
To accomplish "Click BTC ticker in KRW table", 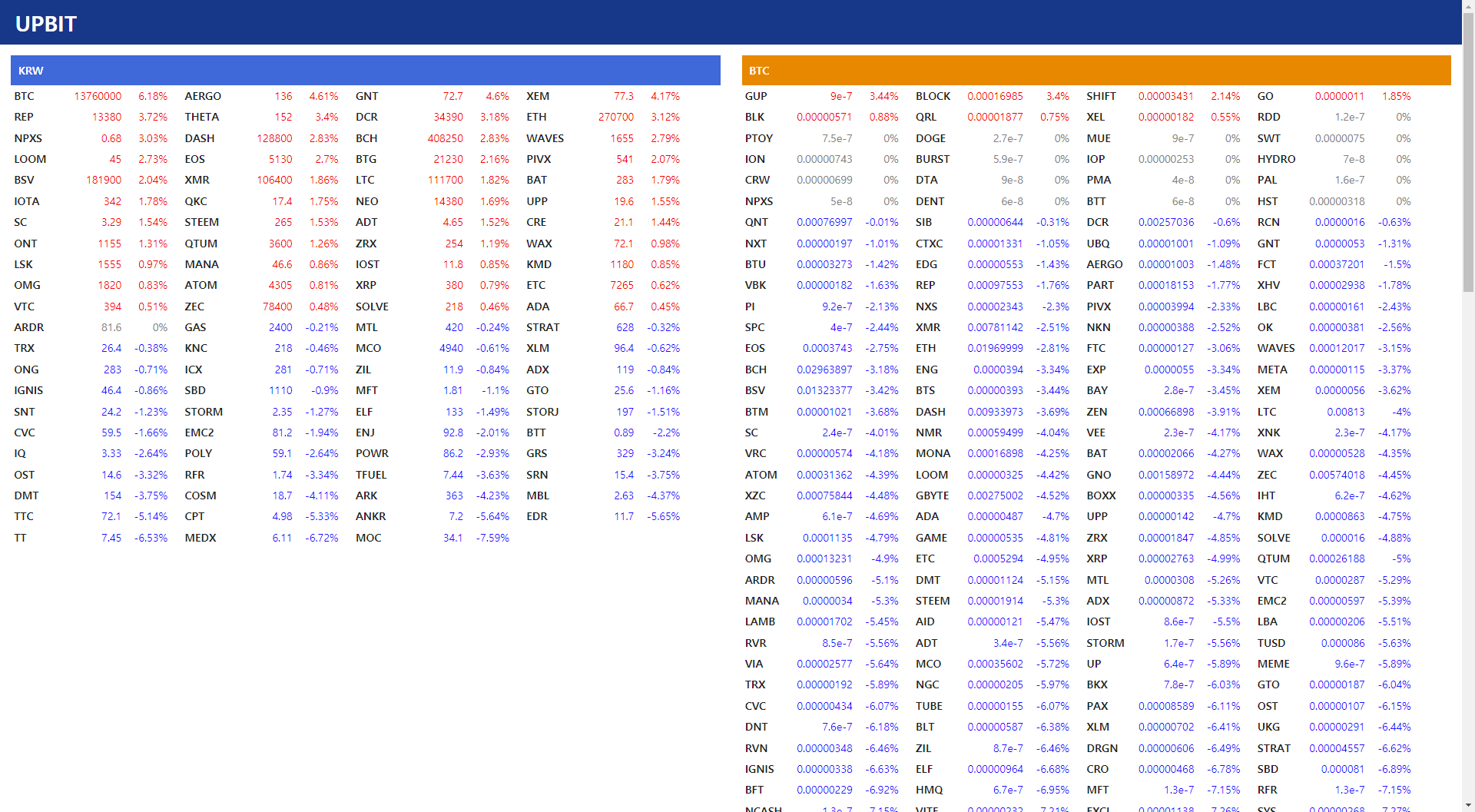I will pos(24,96).
